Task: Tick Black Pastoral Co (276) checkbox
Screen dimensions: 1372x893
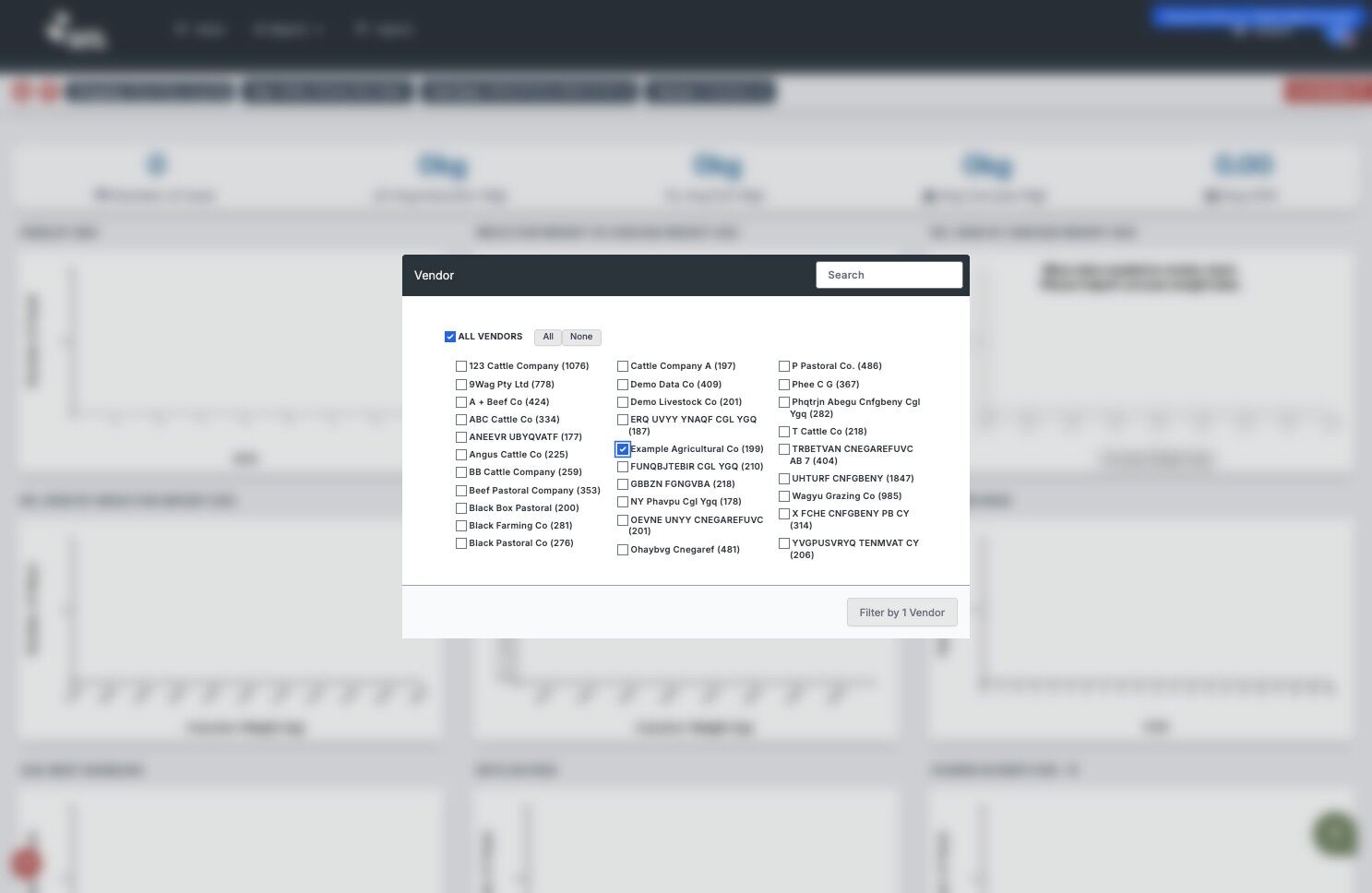Action: [x=461, y=543]
